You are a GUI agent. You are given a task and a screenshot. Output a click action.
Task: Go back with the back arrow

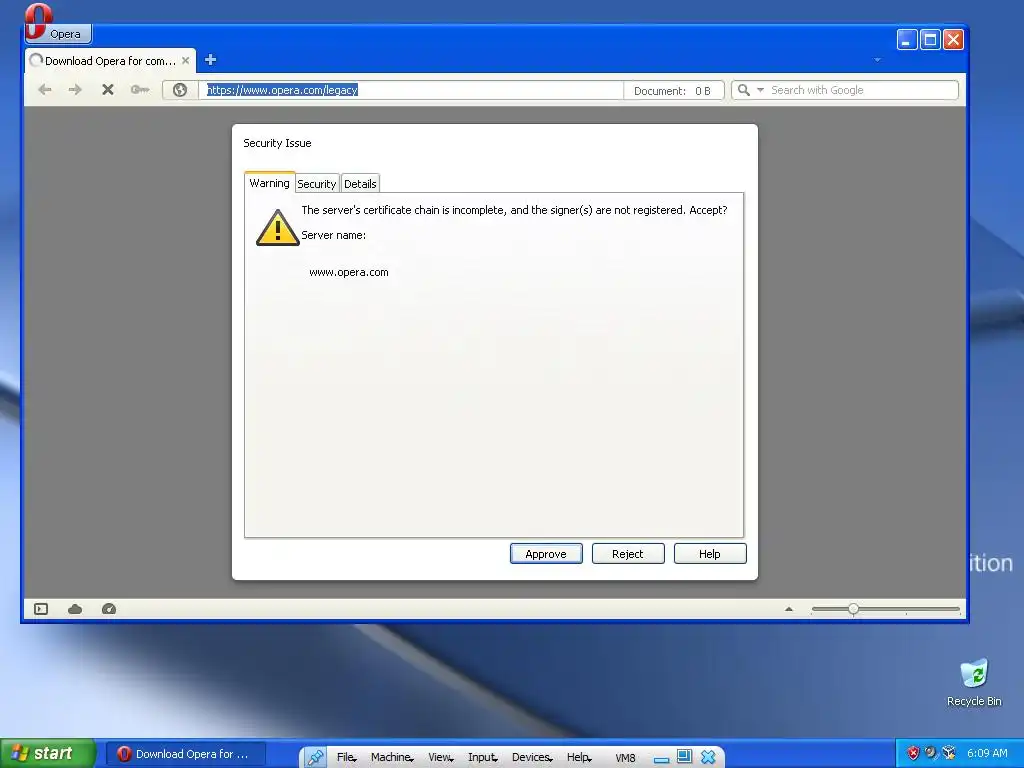pos(44,89)
